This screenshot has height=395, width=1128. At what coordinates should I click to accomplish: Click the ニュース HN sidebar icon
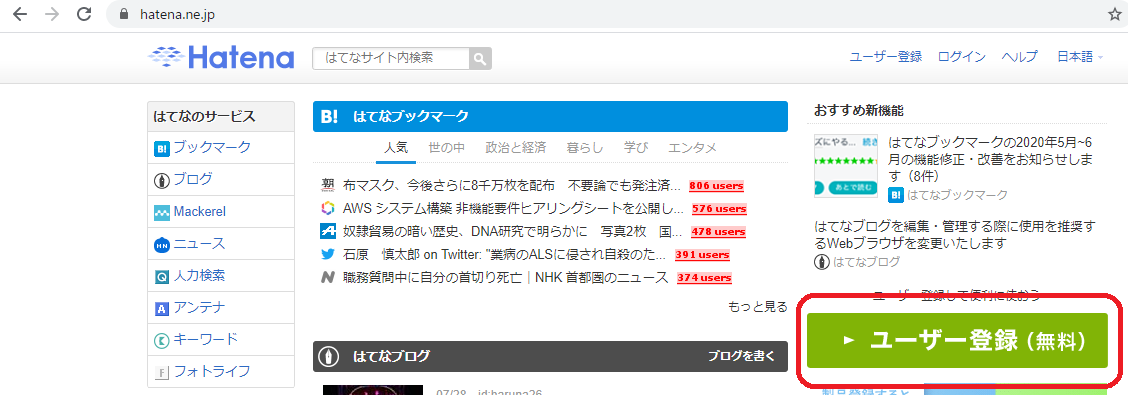(x=161, y=245)
